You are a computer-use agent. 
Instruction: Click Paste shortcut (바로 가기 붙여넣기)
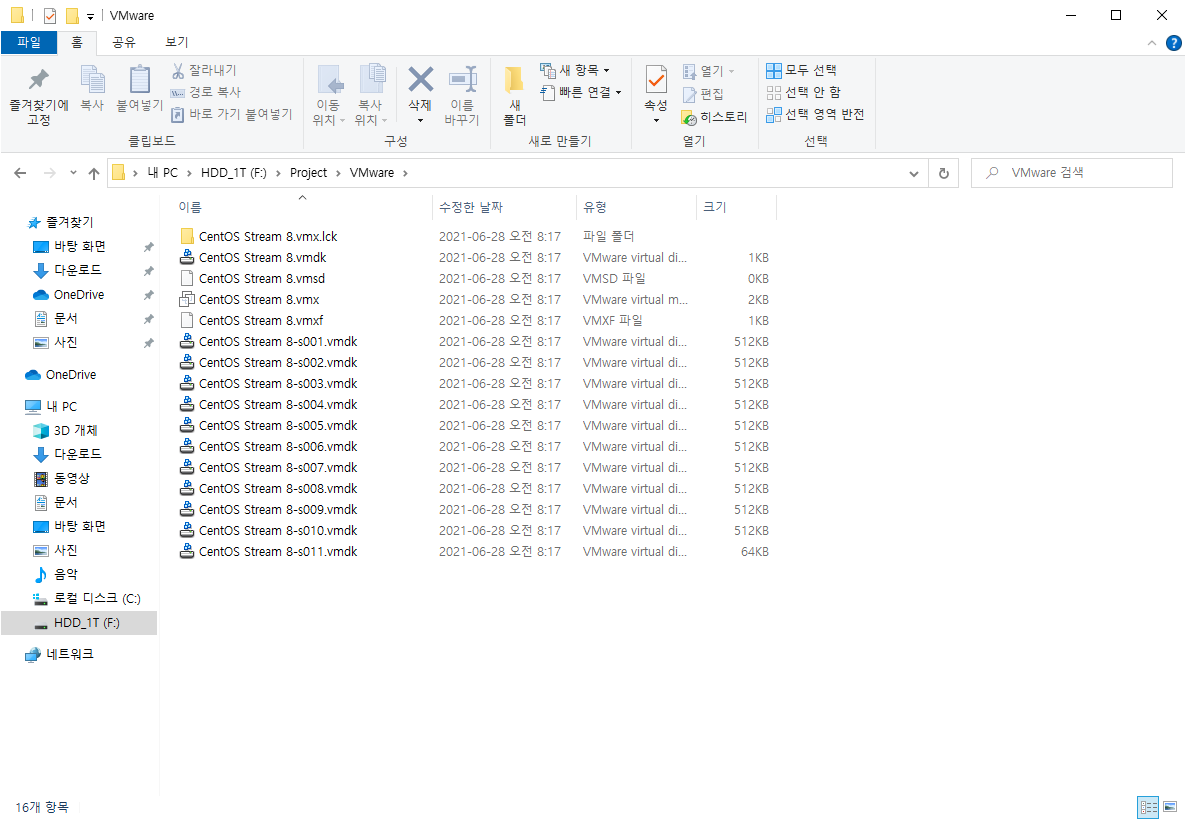pyautogui.click(x=231, y=114)
